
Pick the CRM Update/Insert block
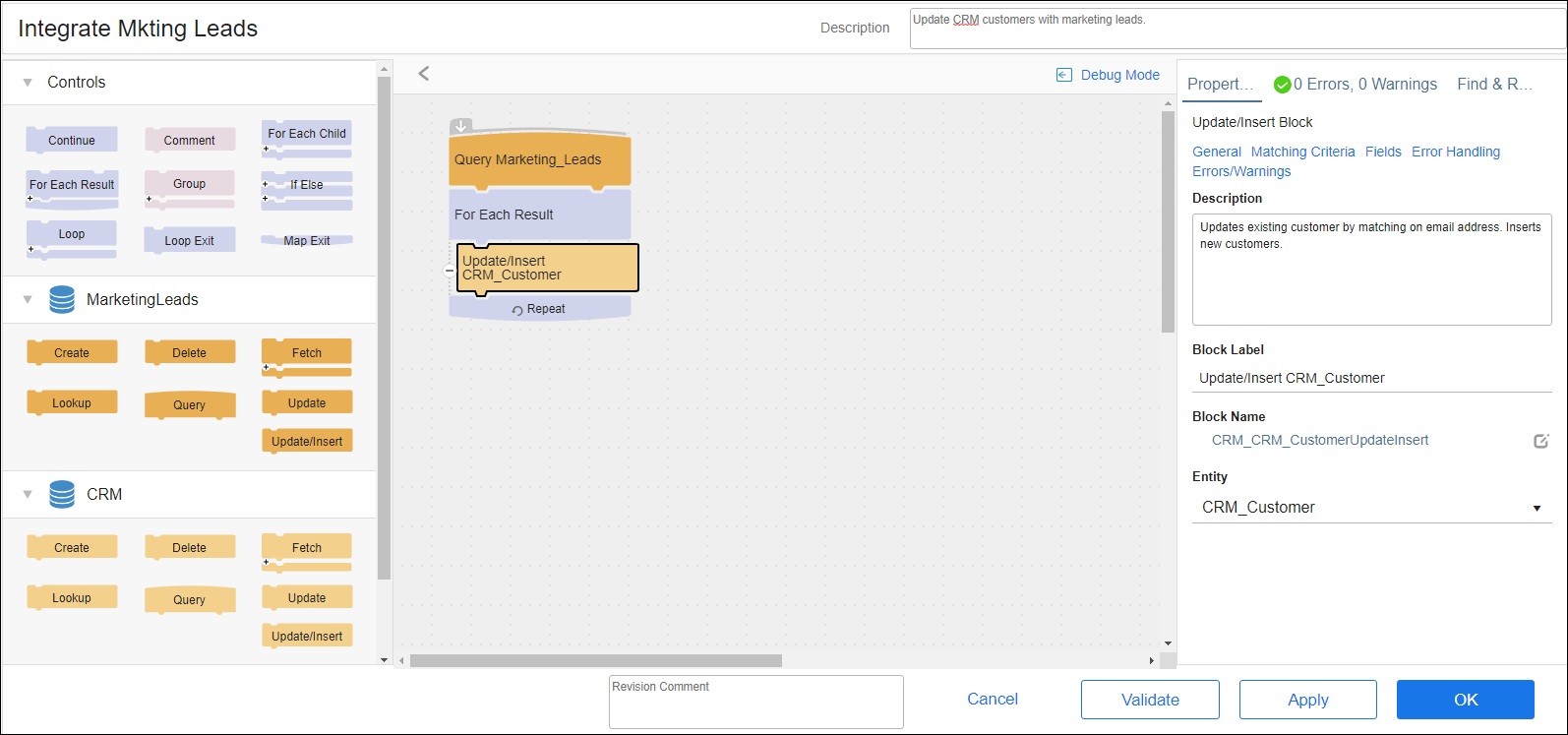point(307,637)
